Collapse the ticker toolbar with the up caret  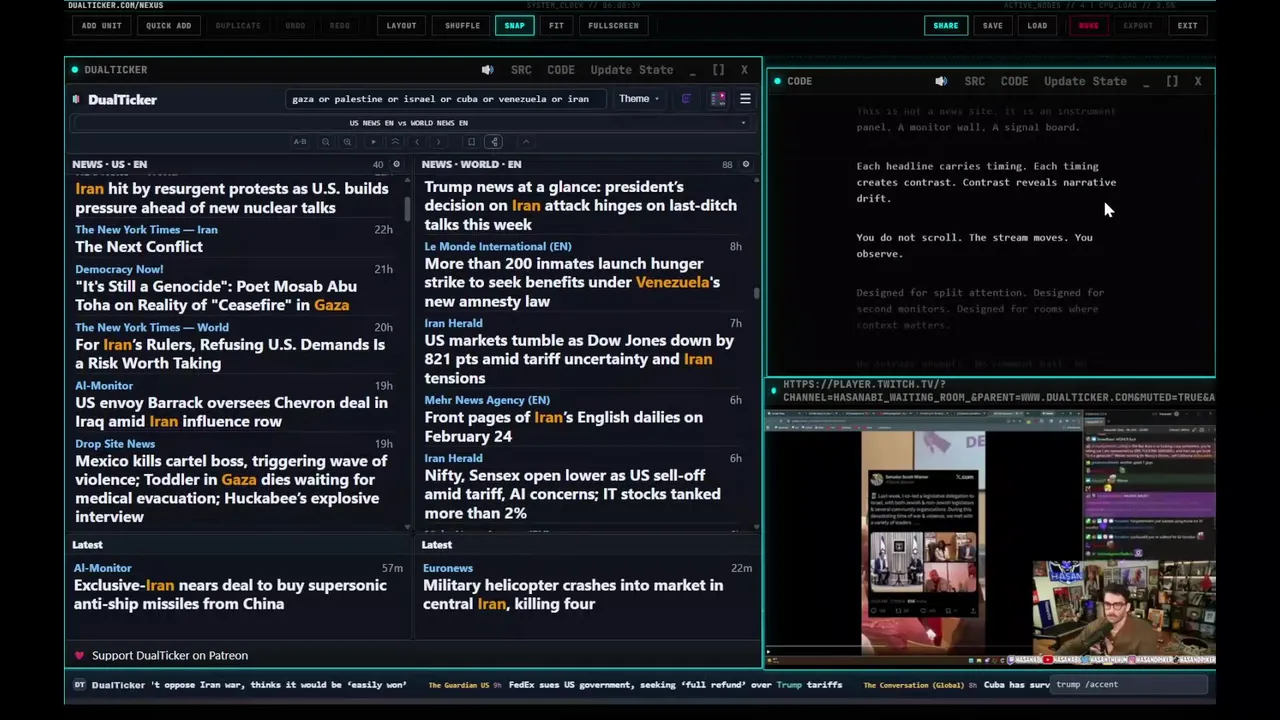pos(526,142)
